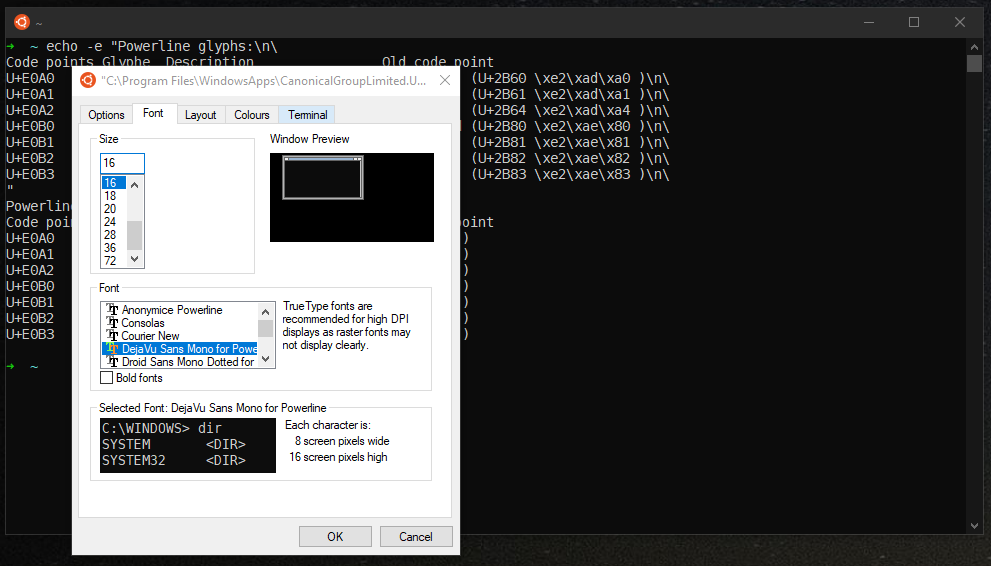
Task: Select DejaVu Sans Mono for Powerline font
Action: [x=180, y=349]
